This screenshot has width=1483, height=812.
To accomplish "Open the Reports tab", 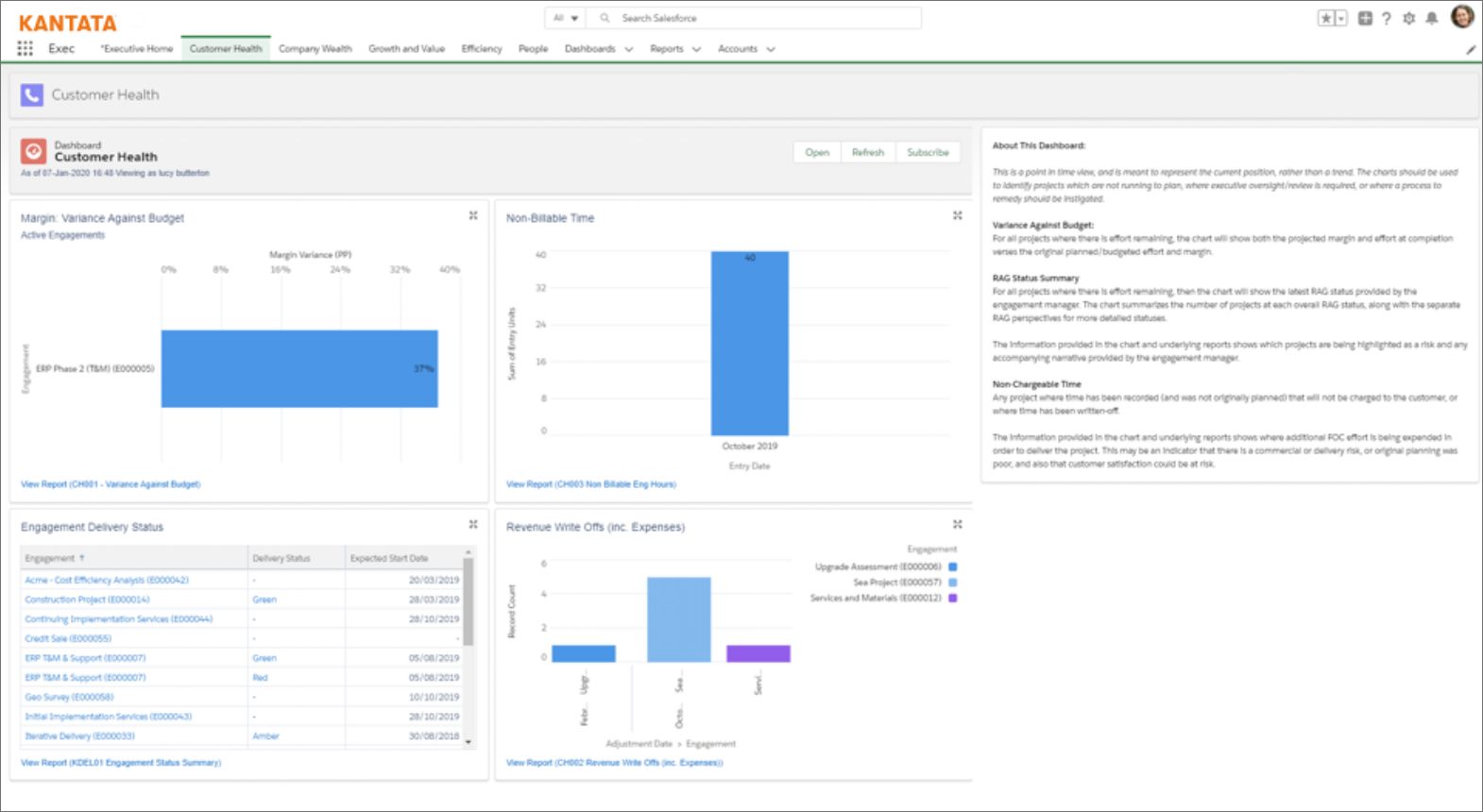I will coord(666,49).
